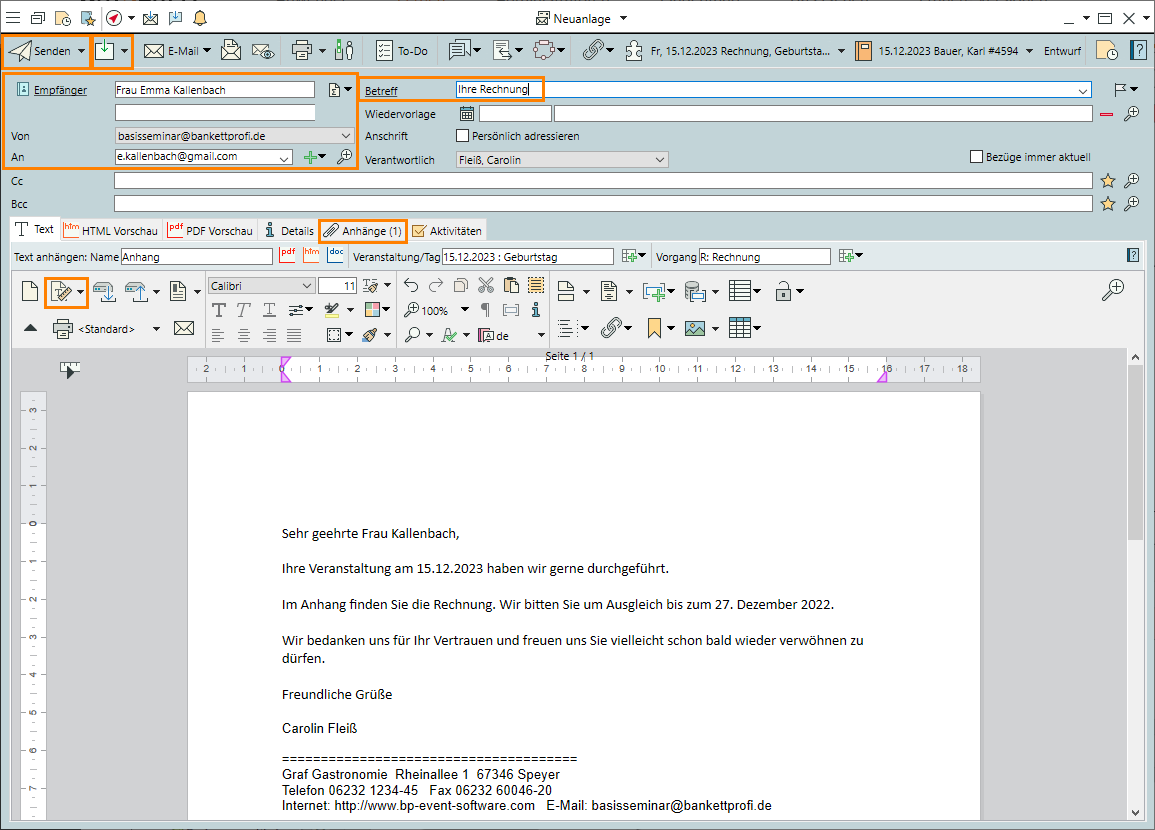Check the Bezüge immer aktuell box

977,157
